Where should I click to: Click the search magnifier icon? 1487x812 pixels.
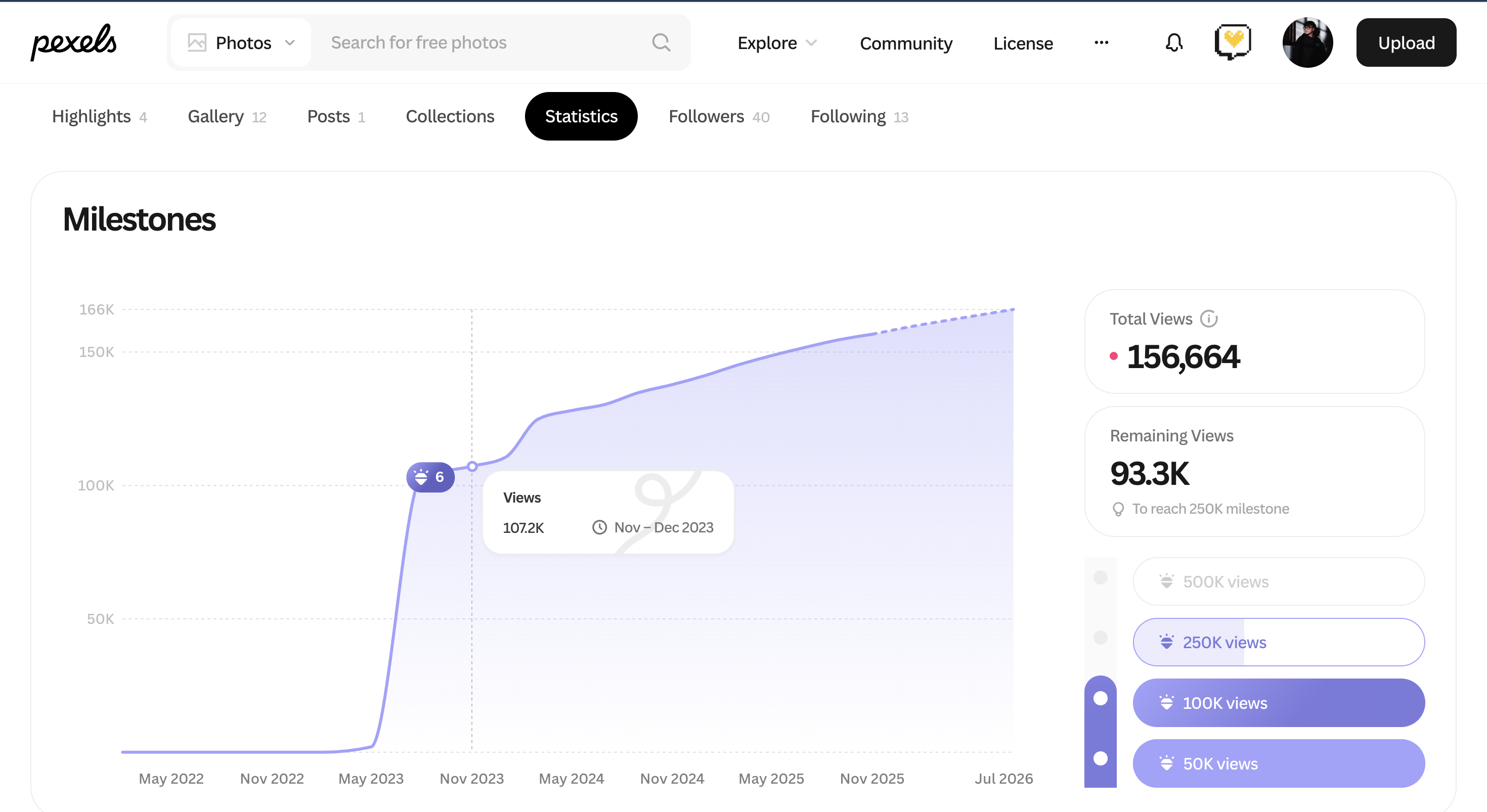661,42
